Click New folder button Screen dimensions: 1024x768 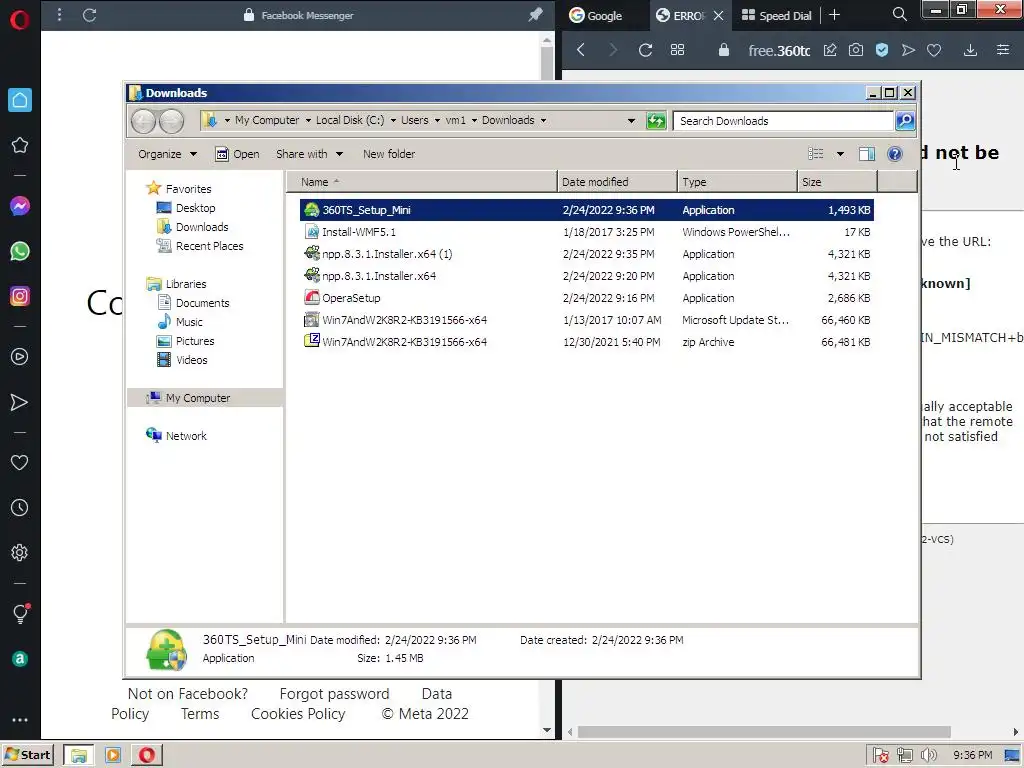(x=389, y=154)
